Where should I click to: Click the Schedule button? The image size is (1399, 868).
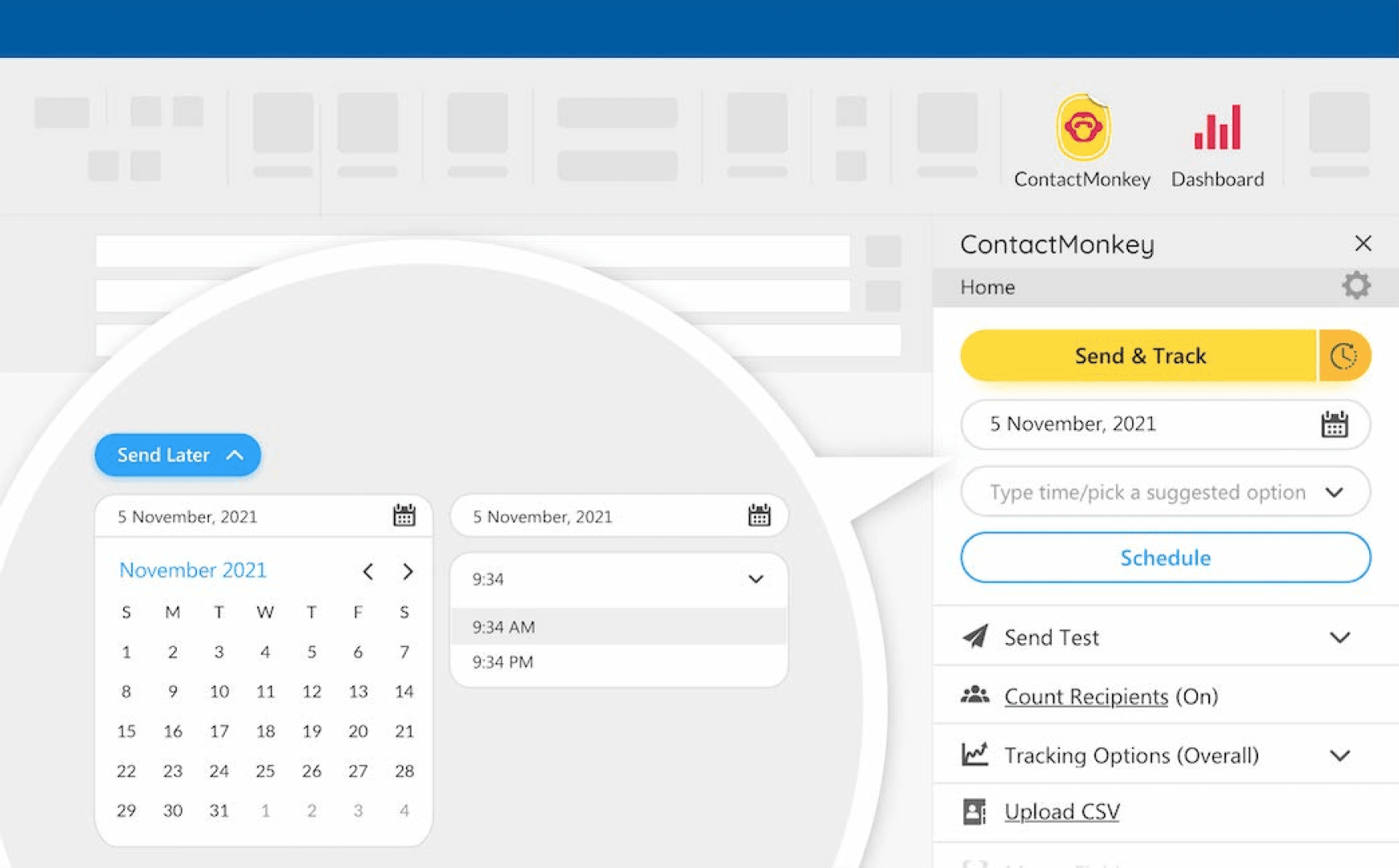(x=1165, y=558)
